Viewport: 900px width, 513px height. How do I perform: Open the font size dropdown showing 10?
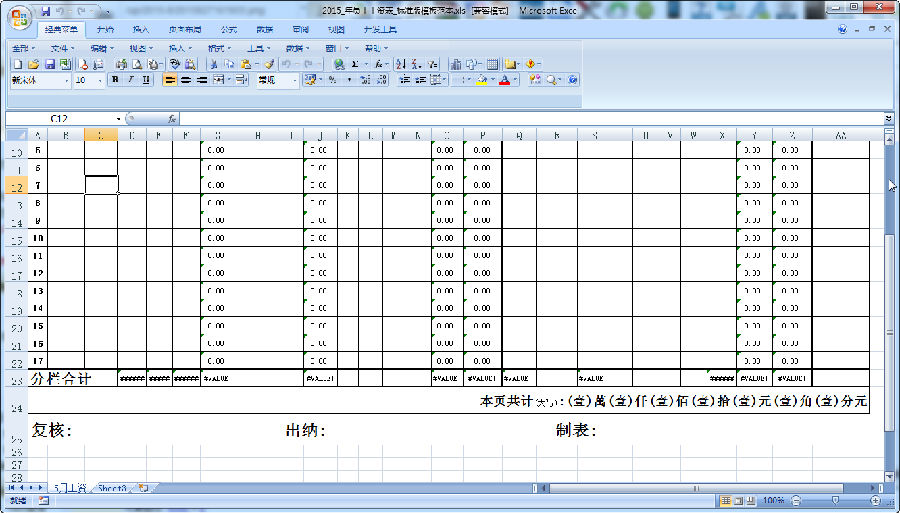point(100,81)
